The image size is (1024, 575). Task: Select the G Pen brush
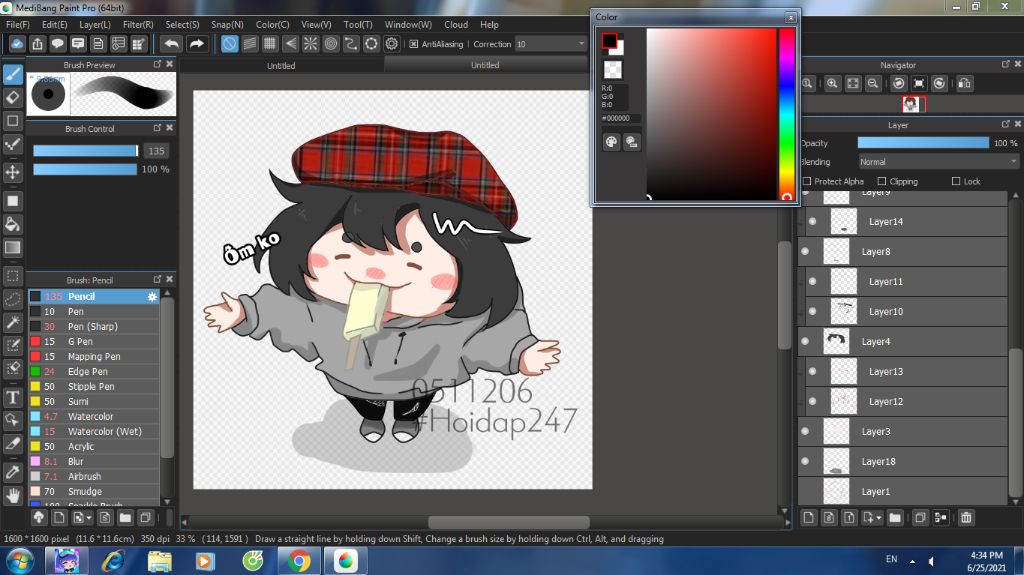pyautogui.click(x=94, y=341)
